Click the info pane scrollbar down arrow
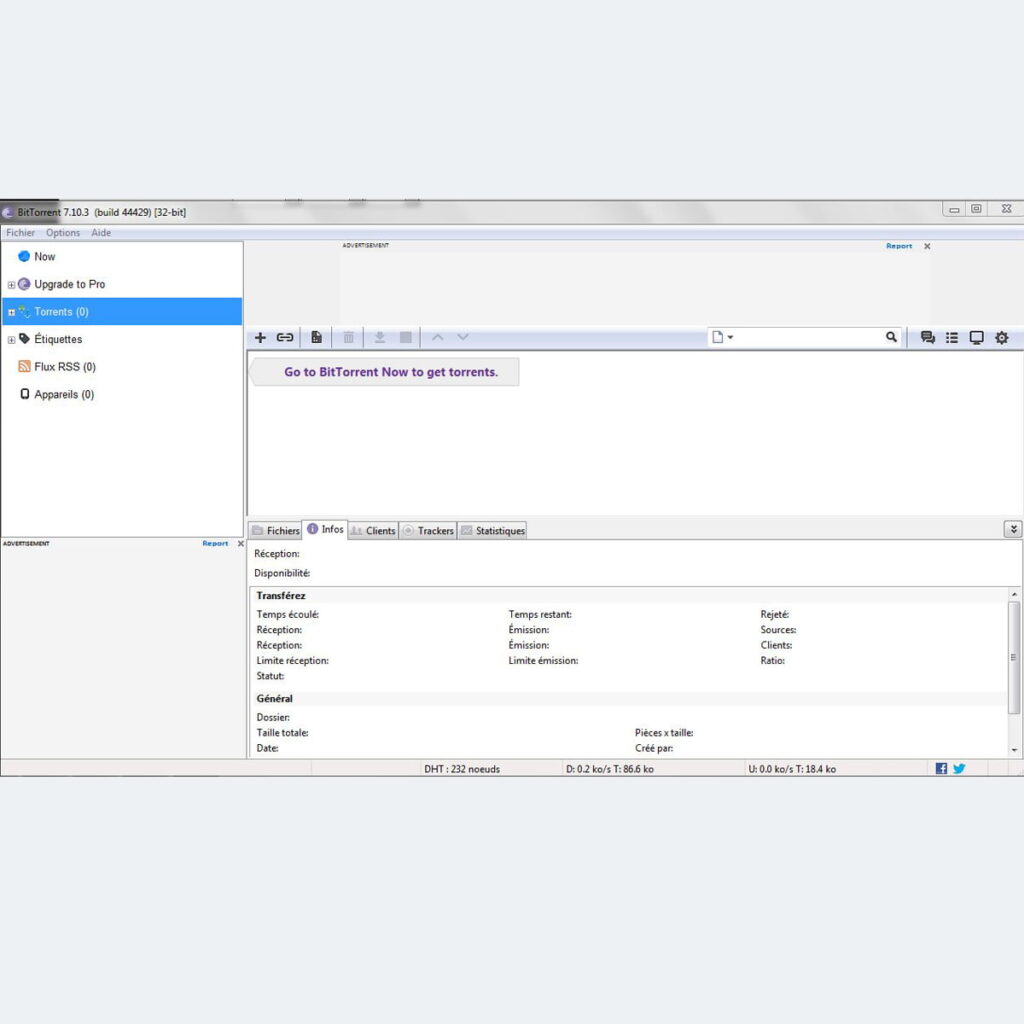The width and height of the screenshot is (1024, 1024). [1014, 750]
